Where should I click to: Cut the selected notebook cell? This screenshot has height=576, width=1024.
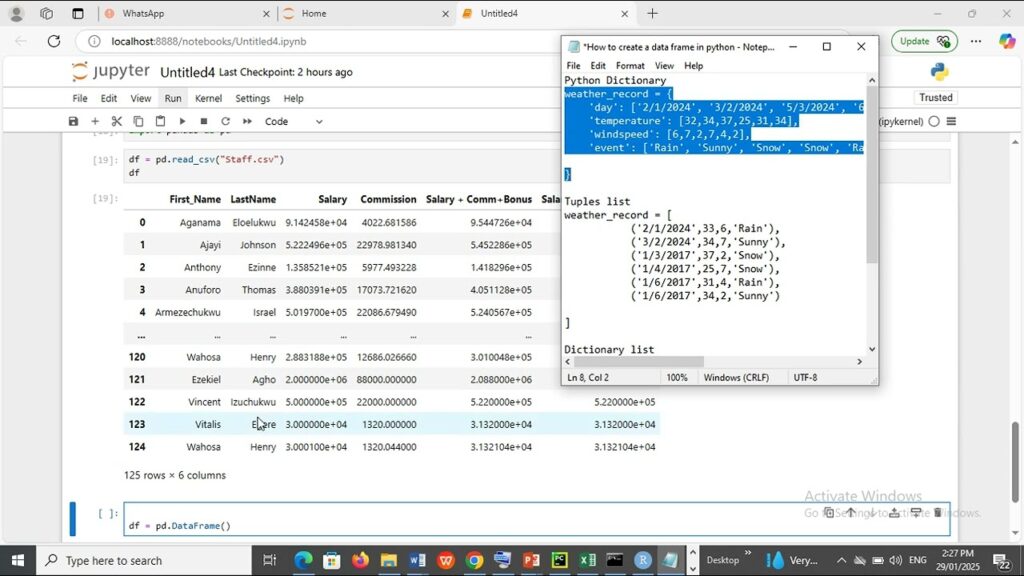117,121
